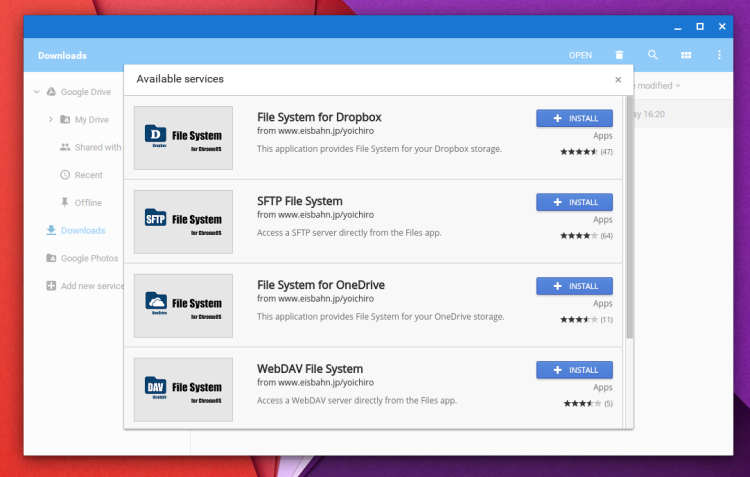The image size is (750, 477).
Task: Install File System for OneDrive
Action: coord(574,286)
